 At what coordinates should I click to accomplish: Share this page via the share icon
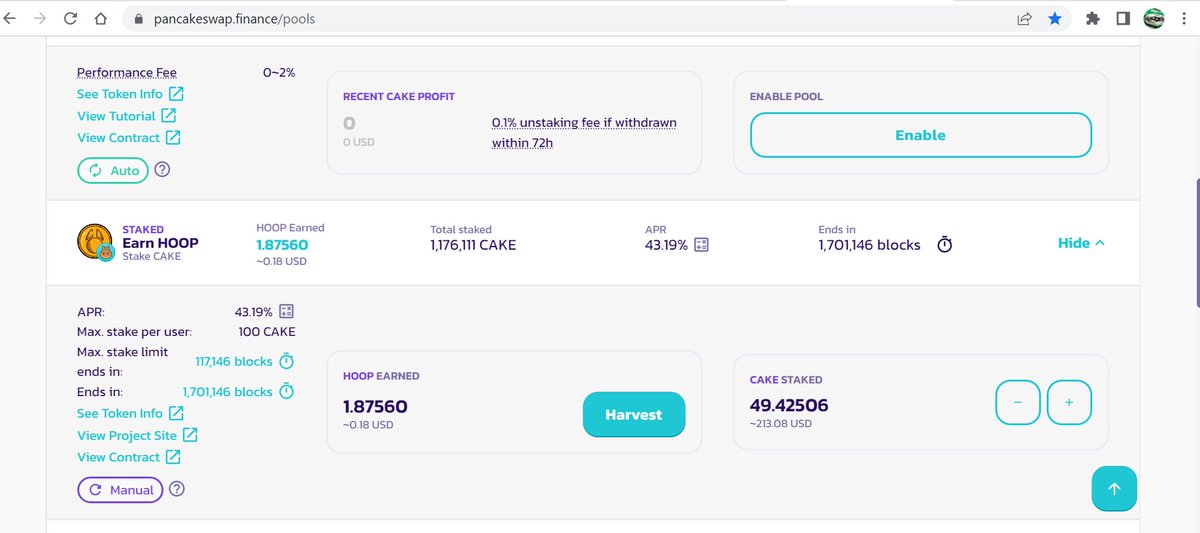point(1025,18)
